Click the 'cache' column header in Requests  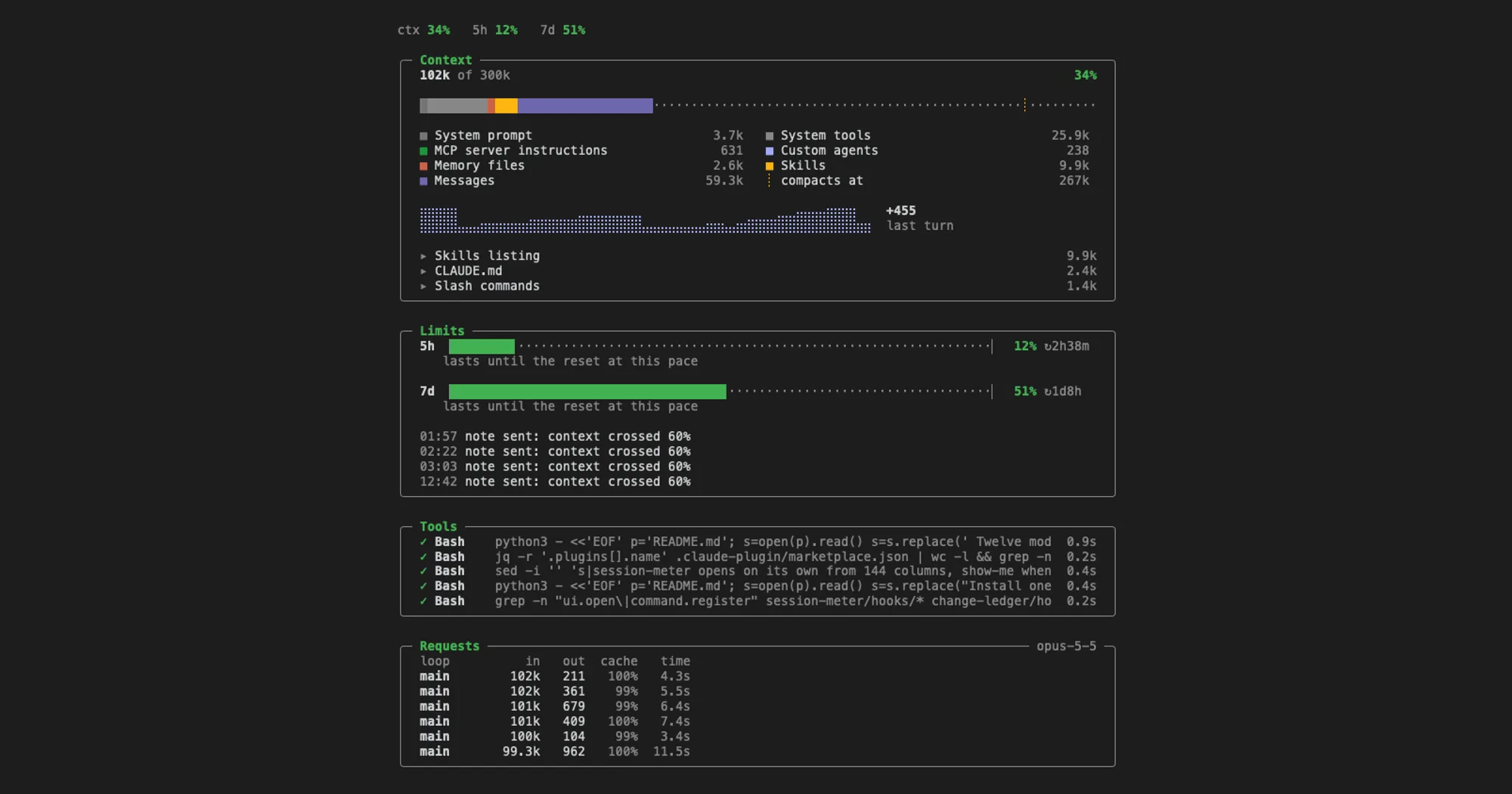(619, 661)
